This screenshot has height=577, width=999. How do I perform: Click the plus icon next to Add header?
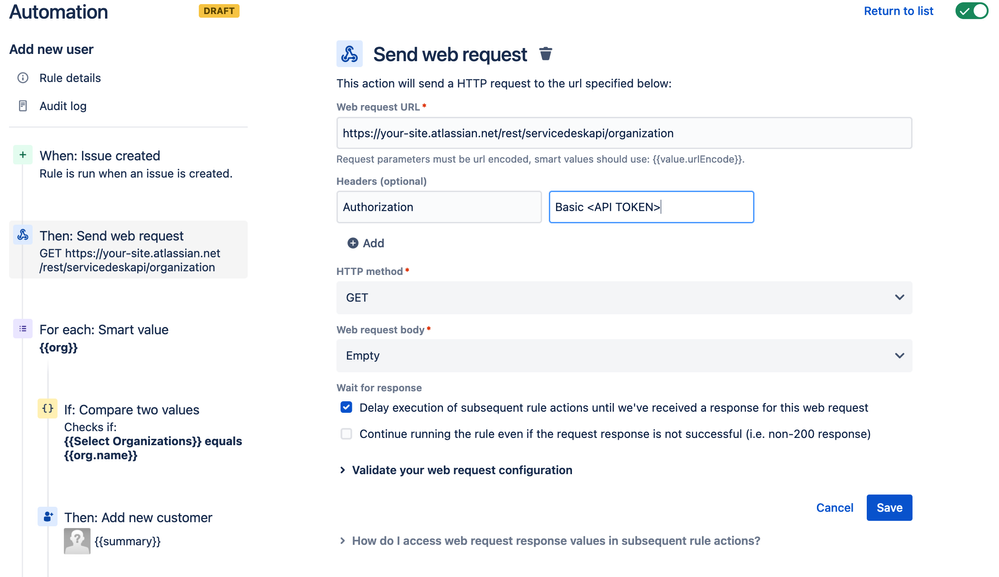click(352, 243)
